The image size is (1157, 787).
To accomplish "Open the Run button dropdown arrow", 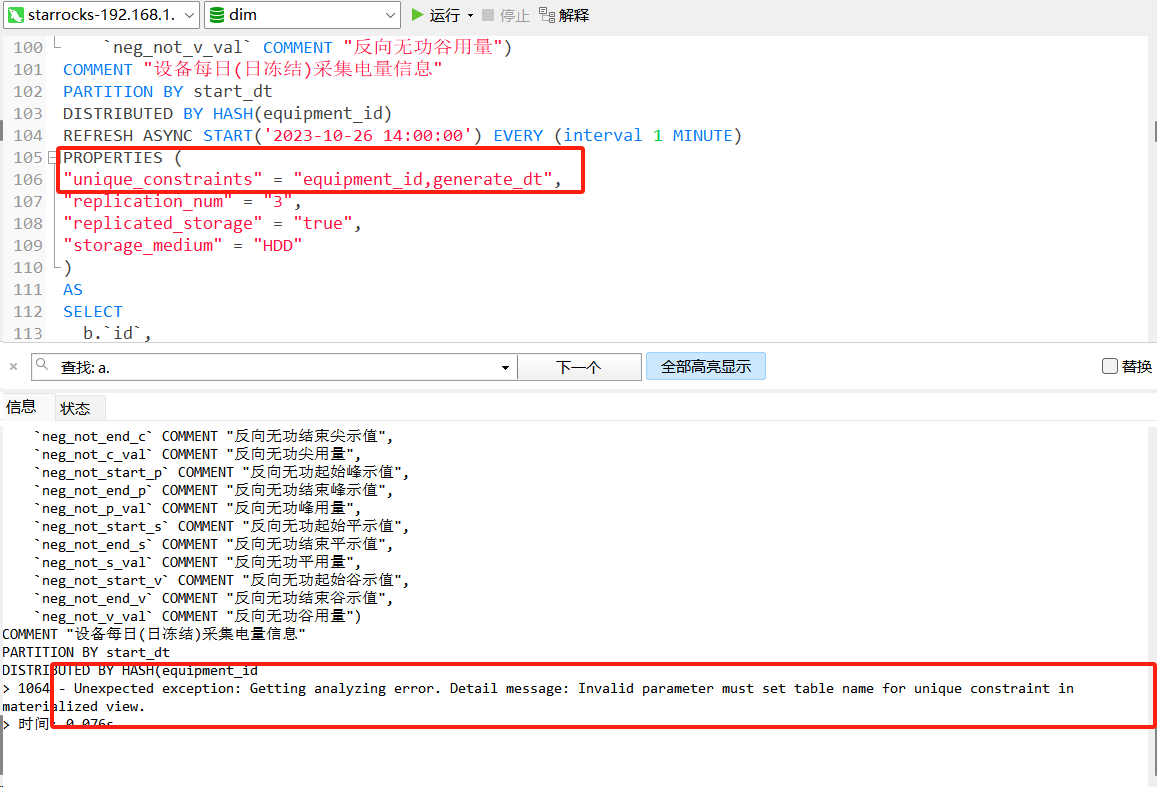I will pyautogui.click(x=470, y=16).
